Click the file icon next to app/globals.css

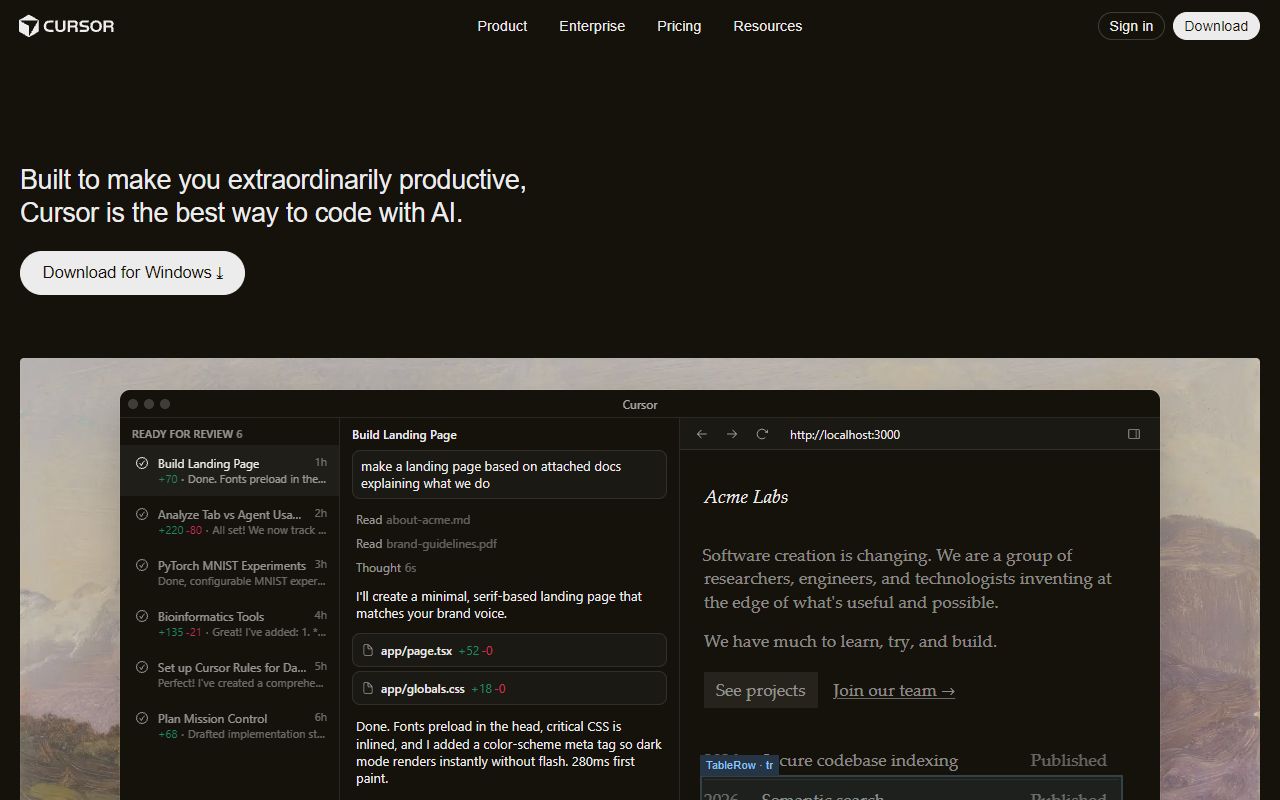coord(366,688)
